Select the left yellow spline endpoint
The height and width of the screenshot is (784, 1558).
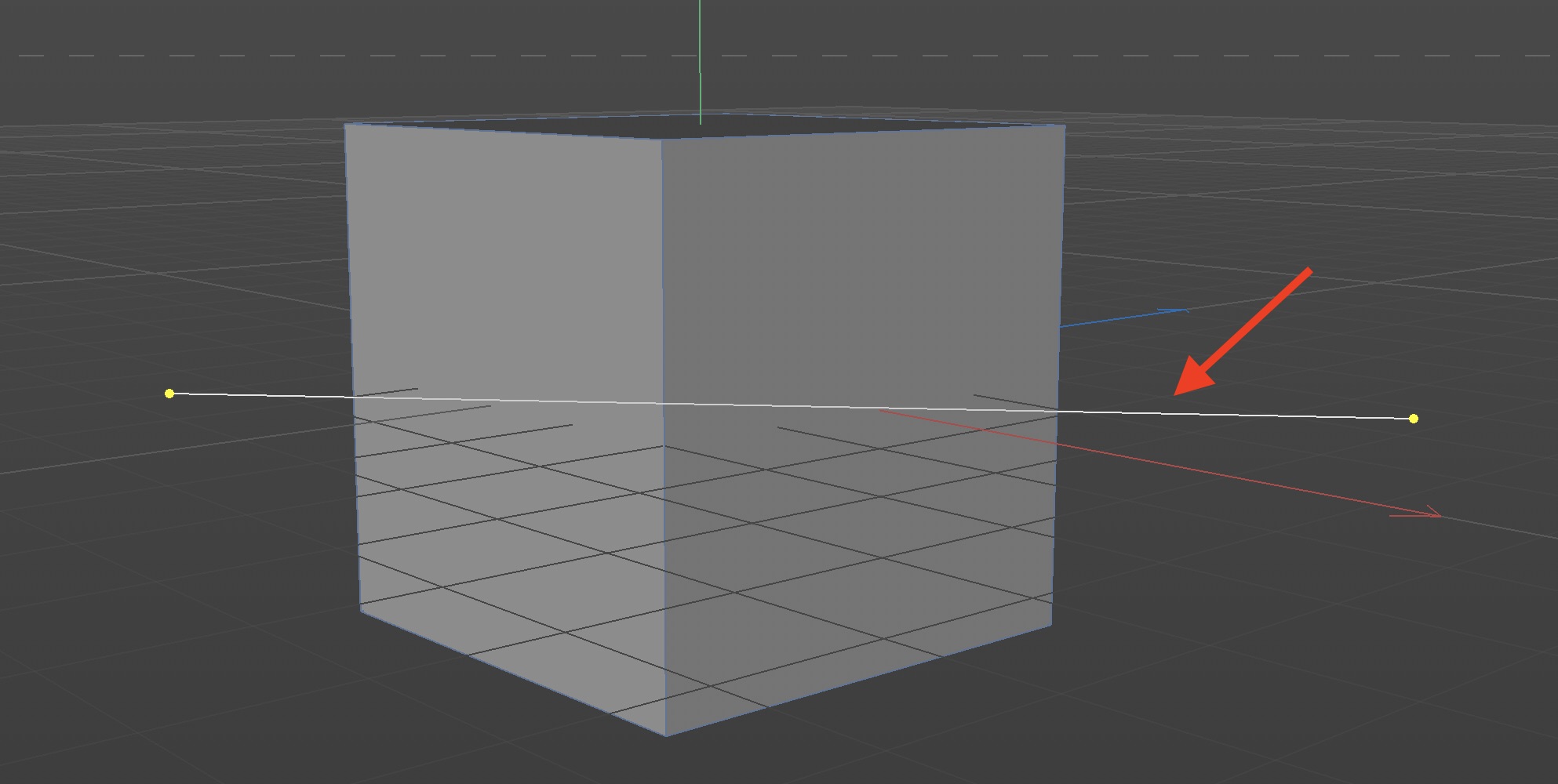coord(169,393)
